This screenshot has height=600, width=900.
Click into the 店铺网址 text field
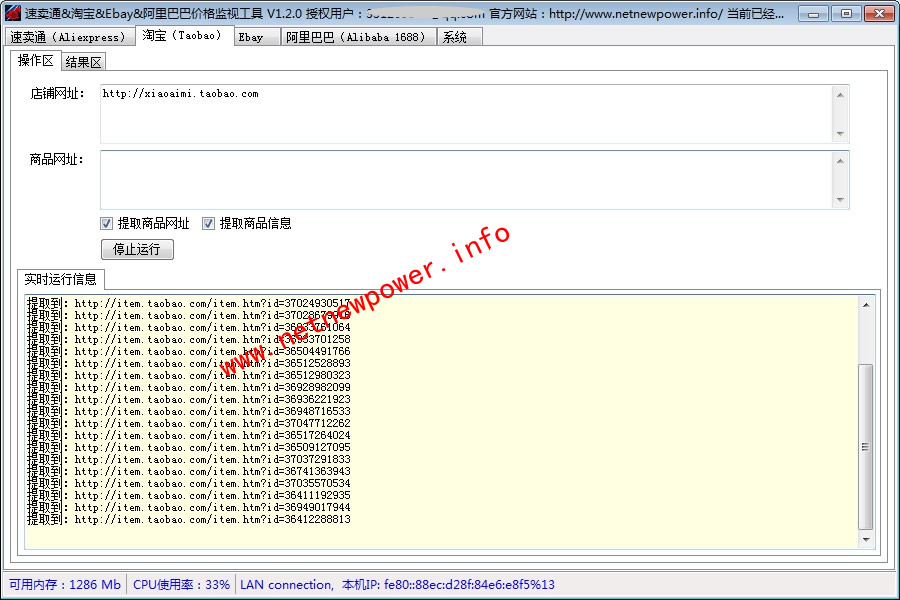[x=465, y=114]
